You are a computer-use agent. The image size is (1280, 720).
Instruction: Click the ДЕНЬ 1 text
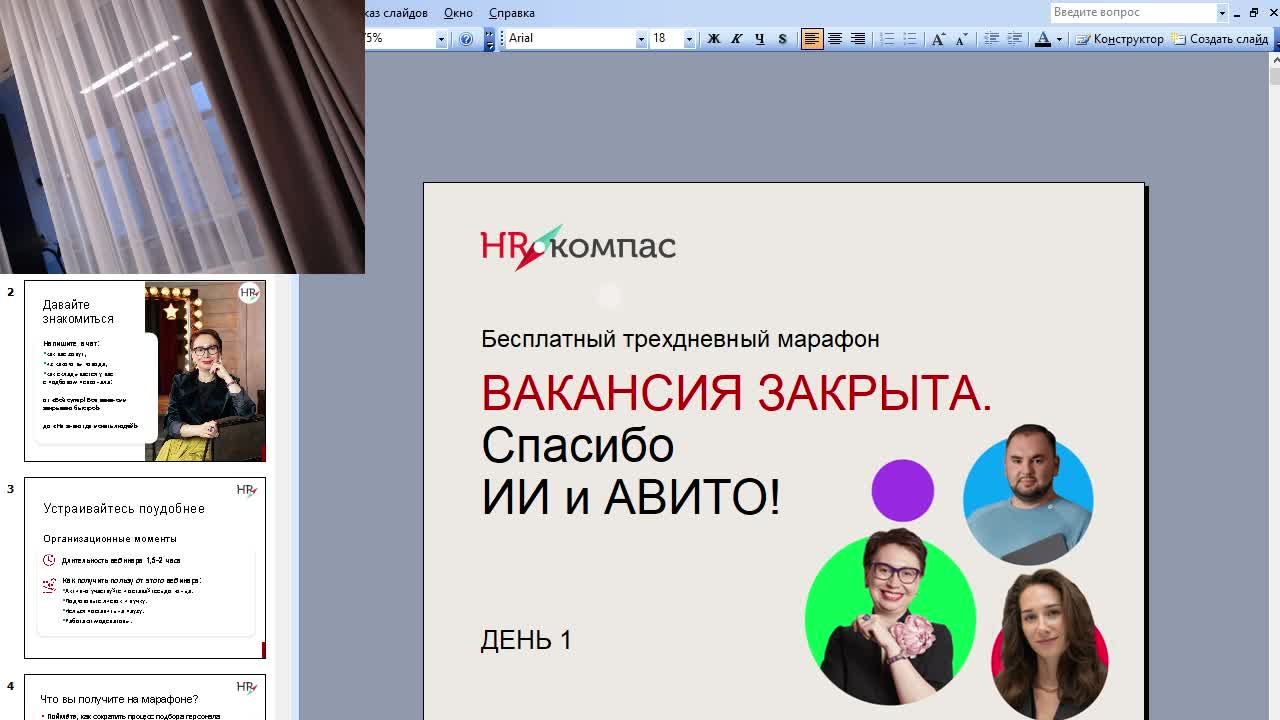tap(526, 640)
